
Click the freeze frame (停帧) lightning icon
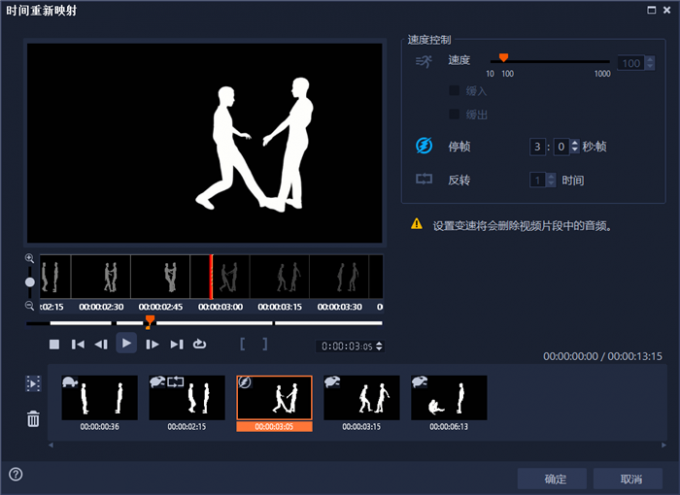[x=424, y=147]
